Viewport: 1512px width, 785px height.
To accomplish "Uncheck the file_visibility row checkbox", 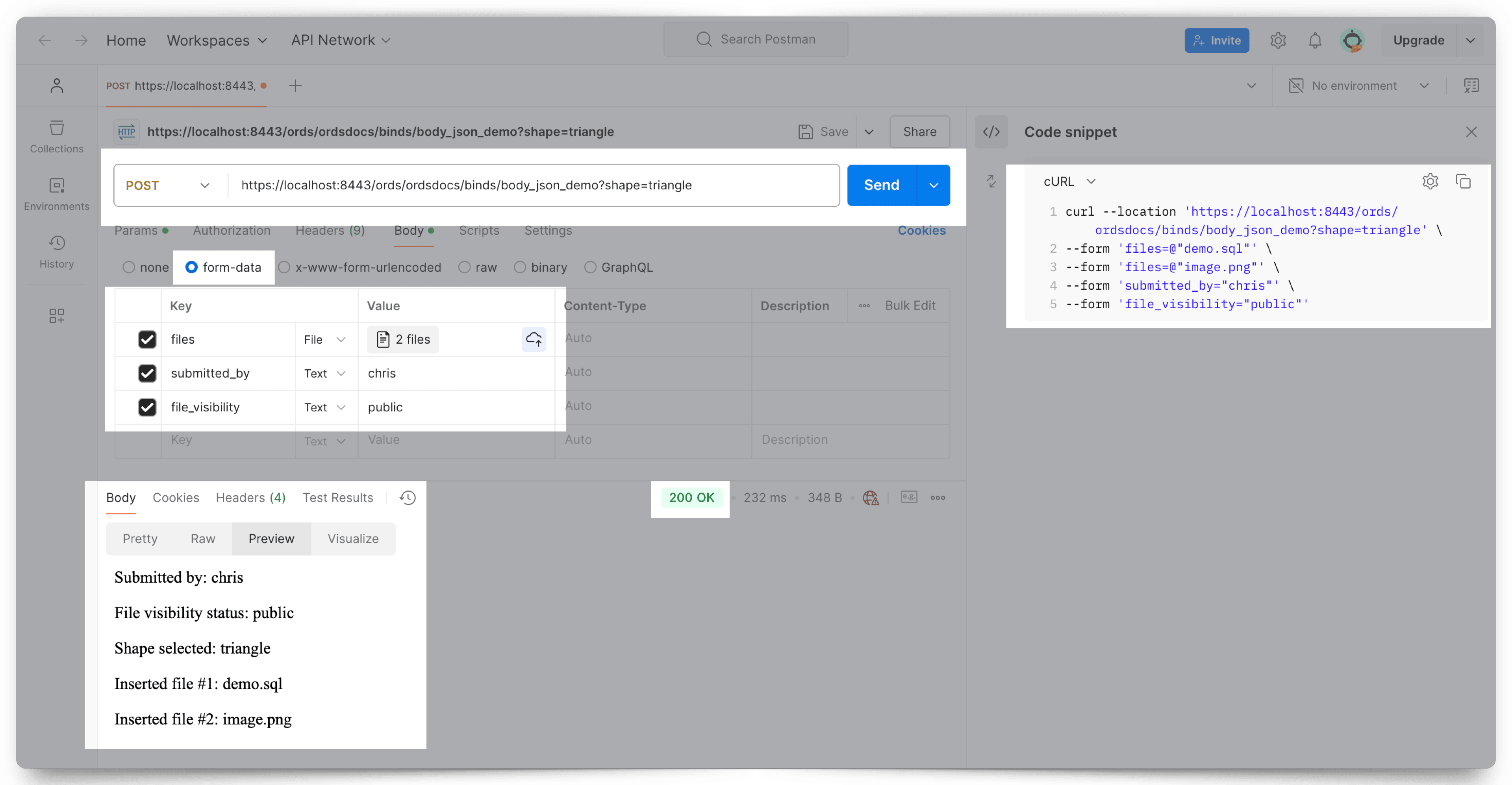I will click(x=147, y=407).
